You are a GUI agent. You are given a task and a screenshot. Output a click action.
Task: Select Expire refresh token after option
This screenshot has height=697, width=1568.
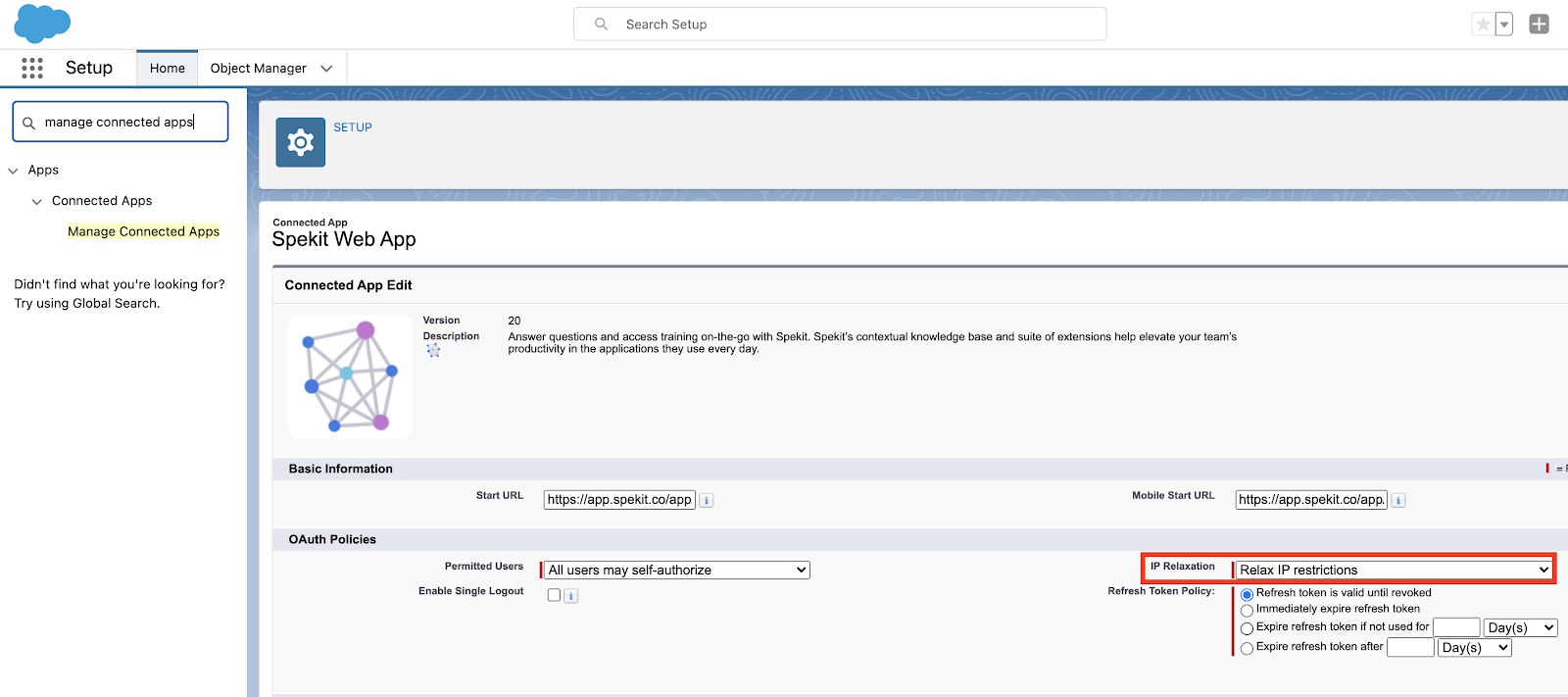1248,648
